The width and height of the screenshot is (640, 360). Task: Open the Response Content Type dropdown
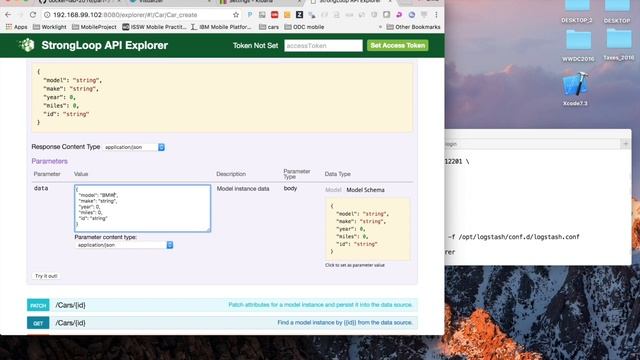point(133,147)
